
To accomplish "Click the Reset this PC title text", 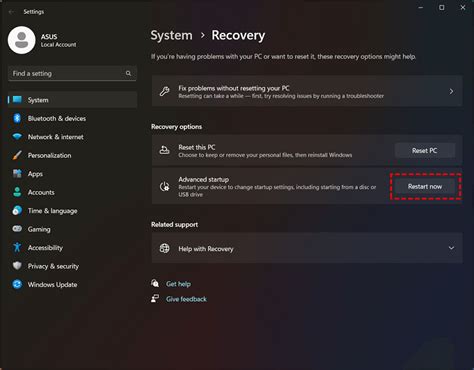I will 197,147.
